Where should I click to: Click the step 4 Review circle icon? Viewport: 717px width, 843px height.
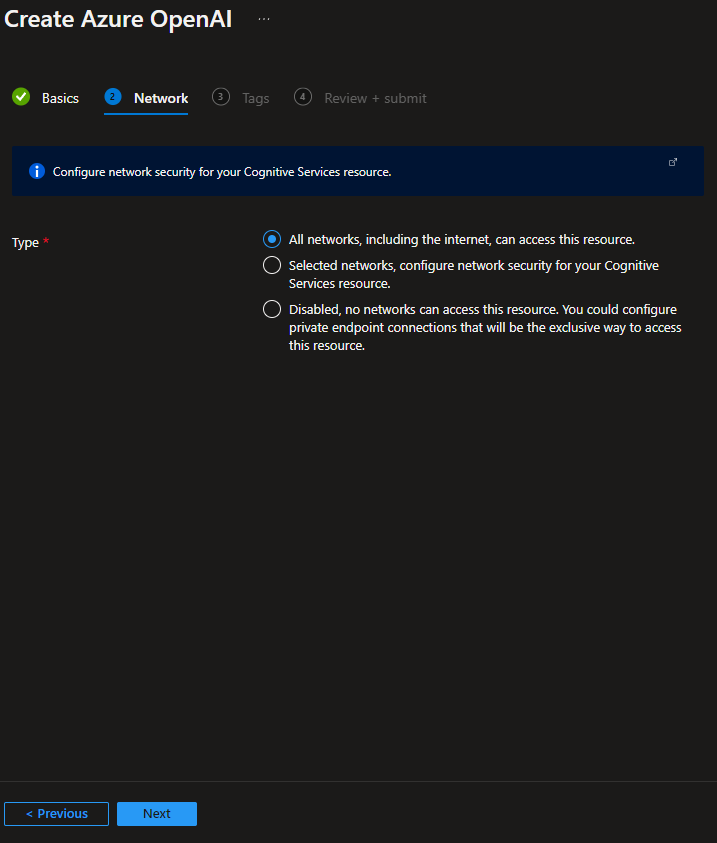coord(303,97)
